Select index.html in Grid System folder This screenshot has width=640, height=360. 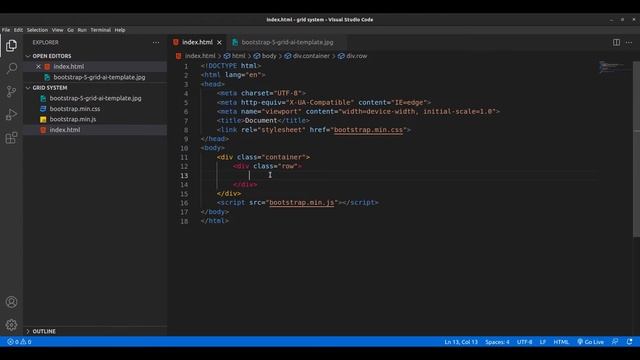(x=65, y=130)
